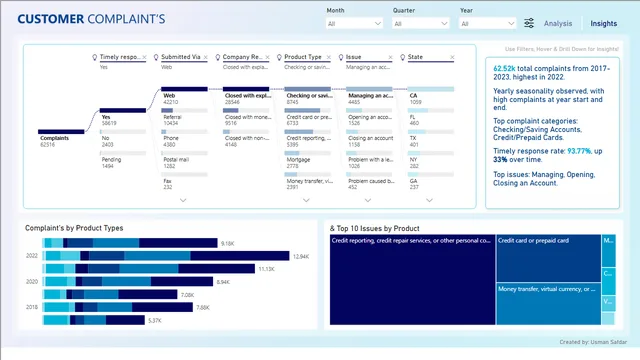Image resolution: width=640 pixels, height=360 pixels.
Task: Click the 93.77% timely response figure
Action: tap(579, 151)
